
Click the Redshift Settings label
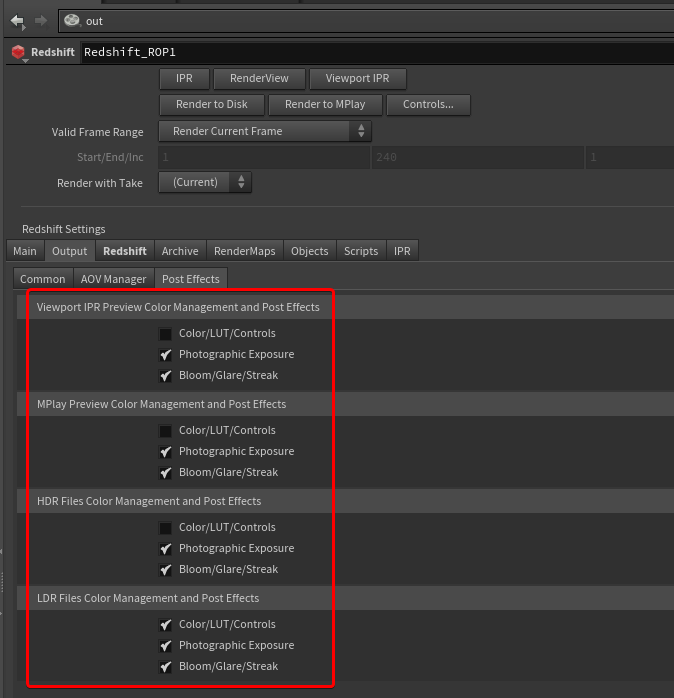point(64,229)
